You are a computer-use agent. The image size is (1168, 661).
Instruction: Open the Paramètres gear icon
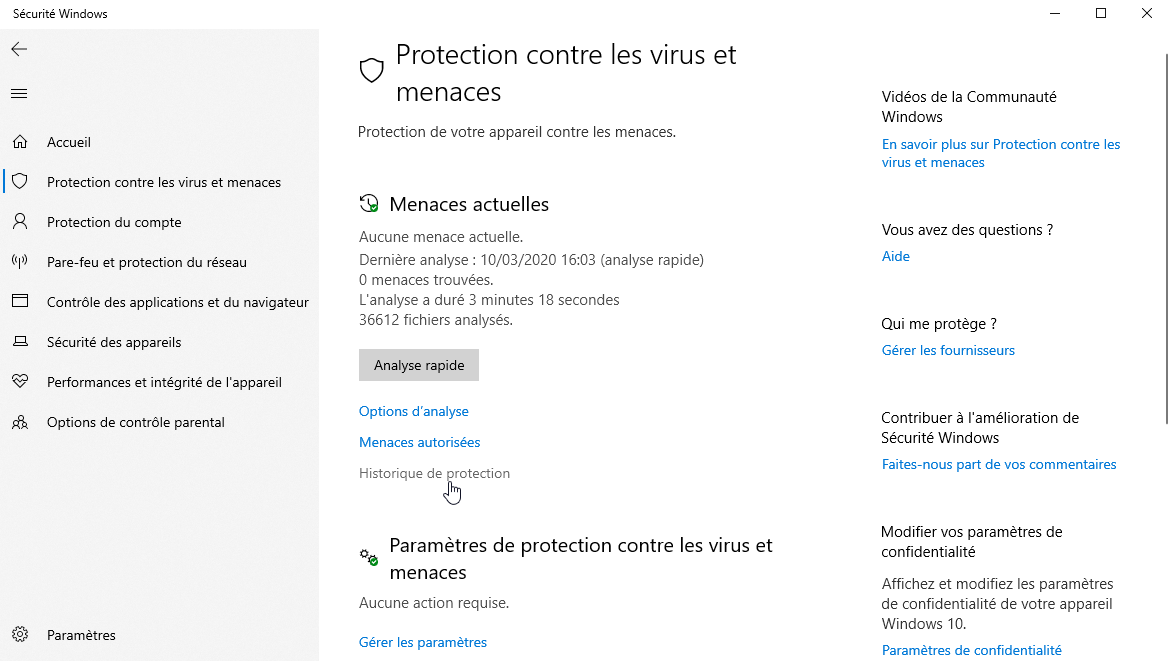coord(20,634)
